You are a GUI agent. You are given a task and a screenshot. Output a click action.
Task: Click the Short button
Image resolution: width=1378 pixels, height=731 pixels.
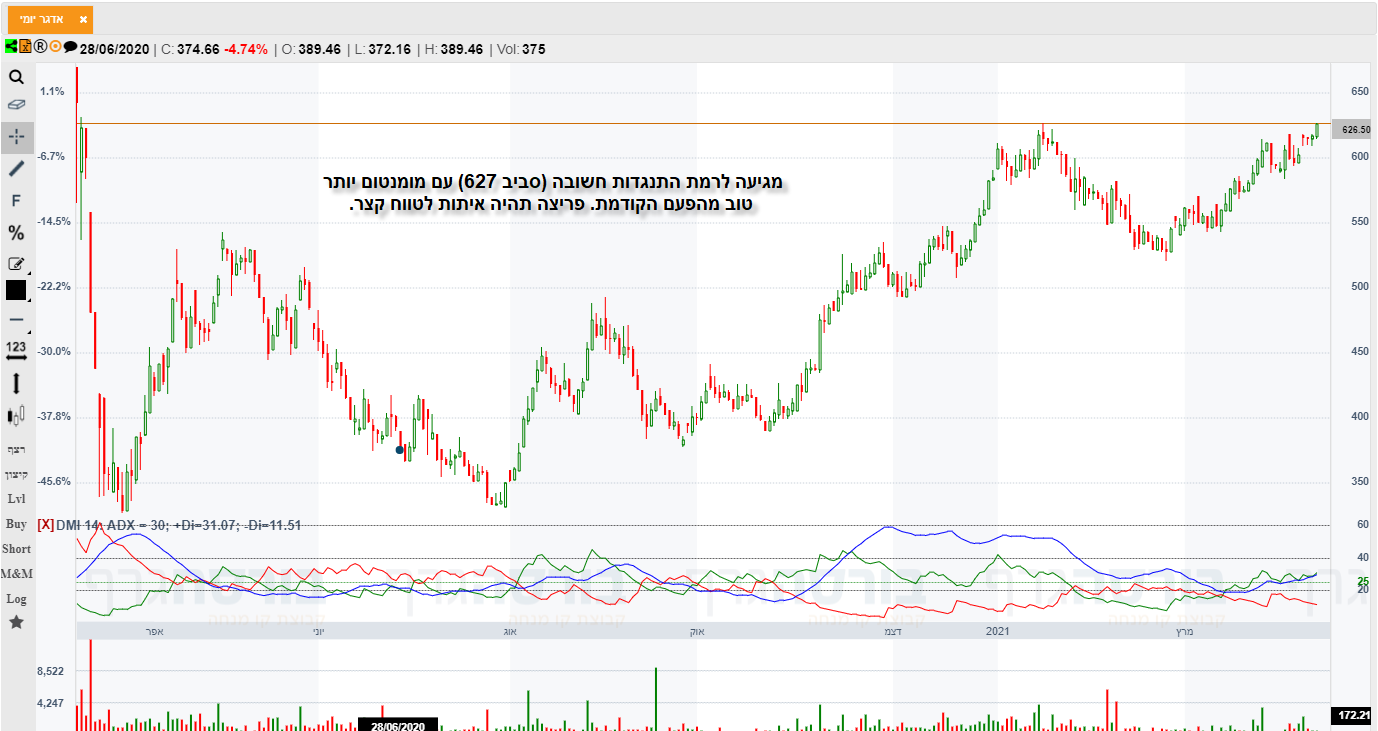tap(16, 549)
